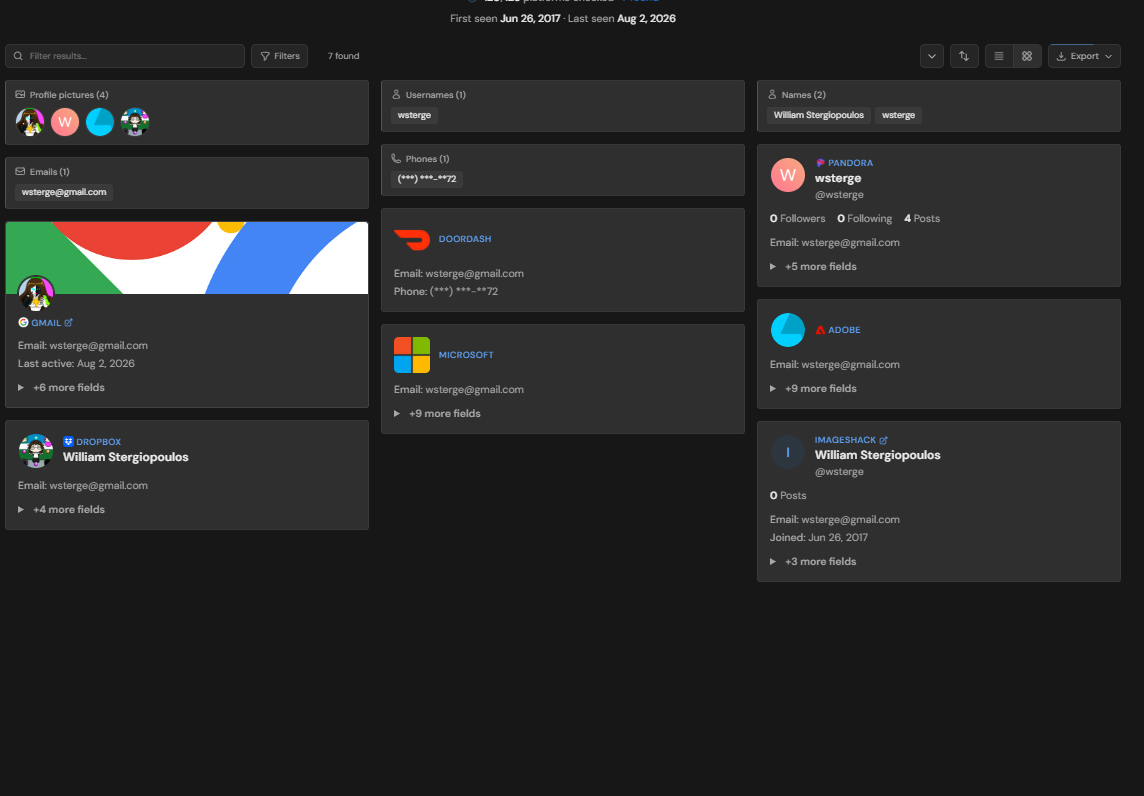Image resolution: width=1144 pixels, height=796 pixels.
Task: Open Gmail external link icon
Action: (x=69, y=322)
